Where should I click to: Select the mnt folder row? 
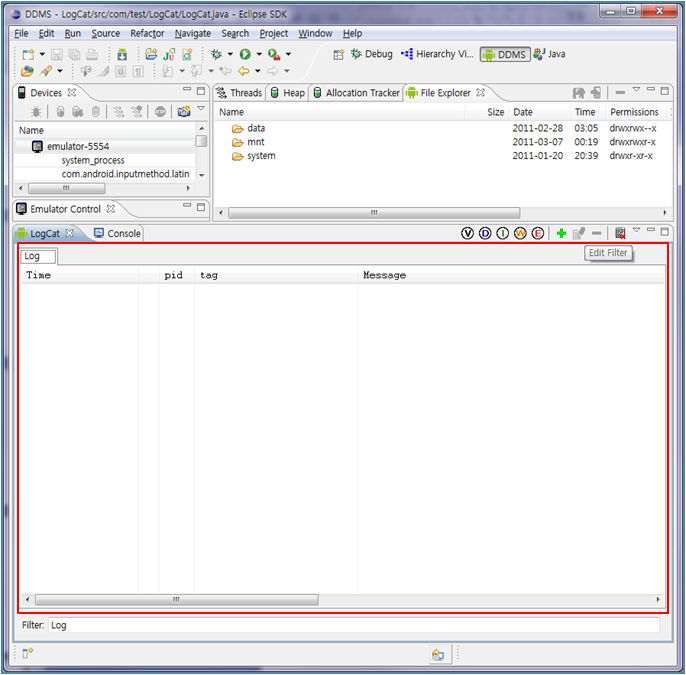[x=443, y=142]
